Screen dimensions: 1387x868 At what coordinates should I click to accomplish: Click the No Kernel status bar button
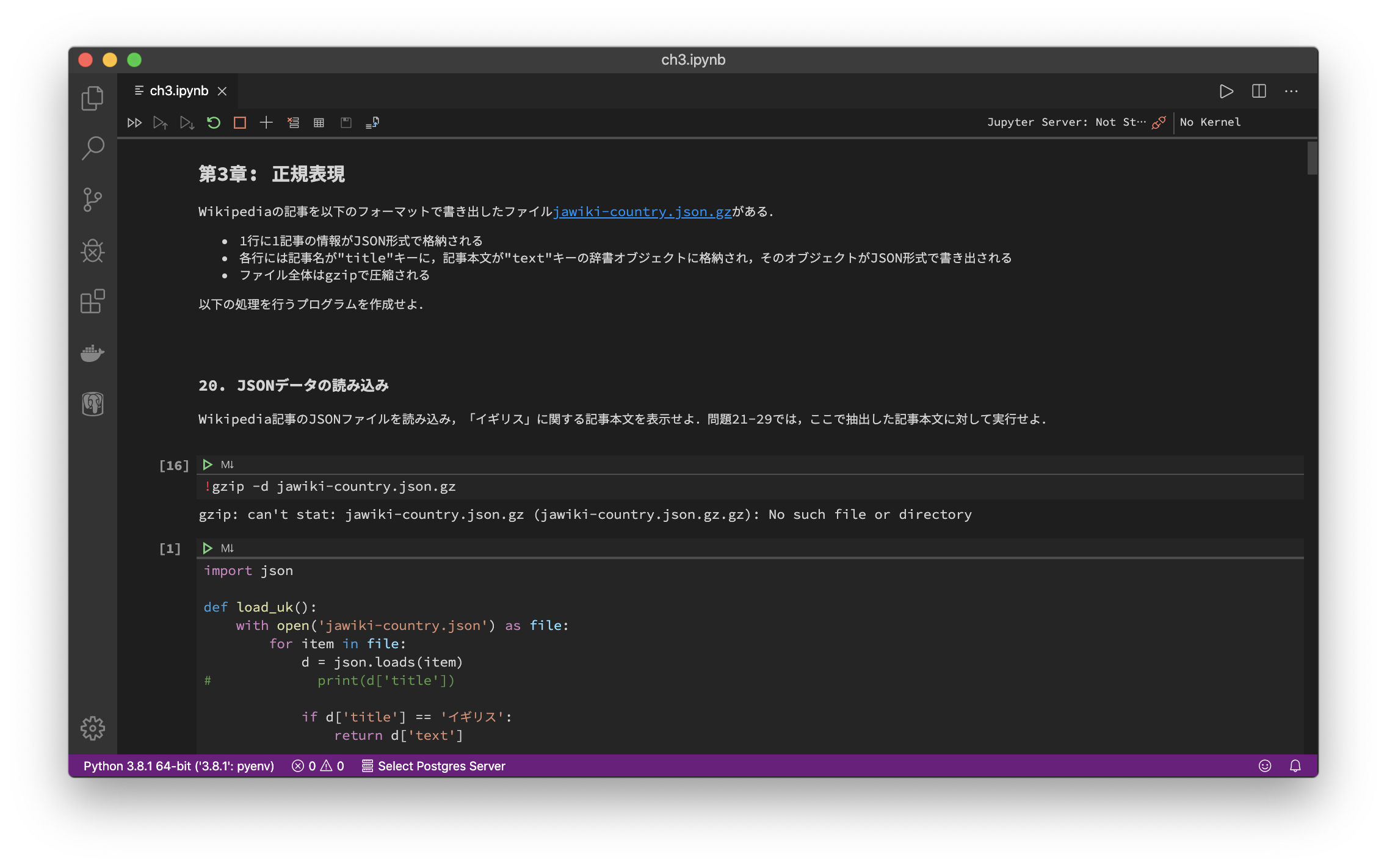(x=1210, y=121)
